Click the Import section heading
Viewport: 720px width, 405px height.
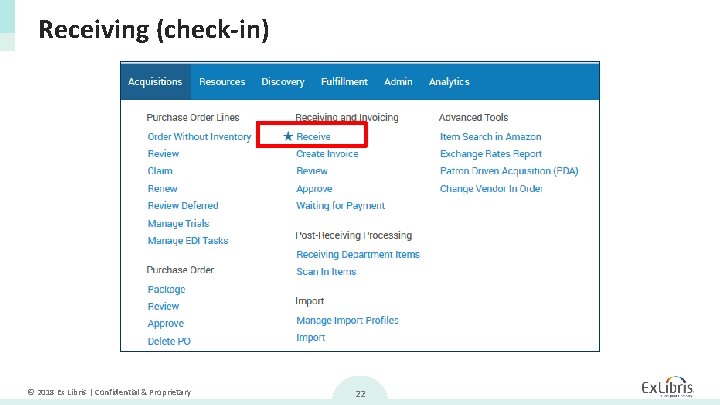[309, 301]
